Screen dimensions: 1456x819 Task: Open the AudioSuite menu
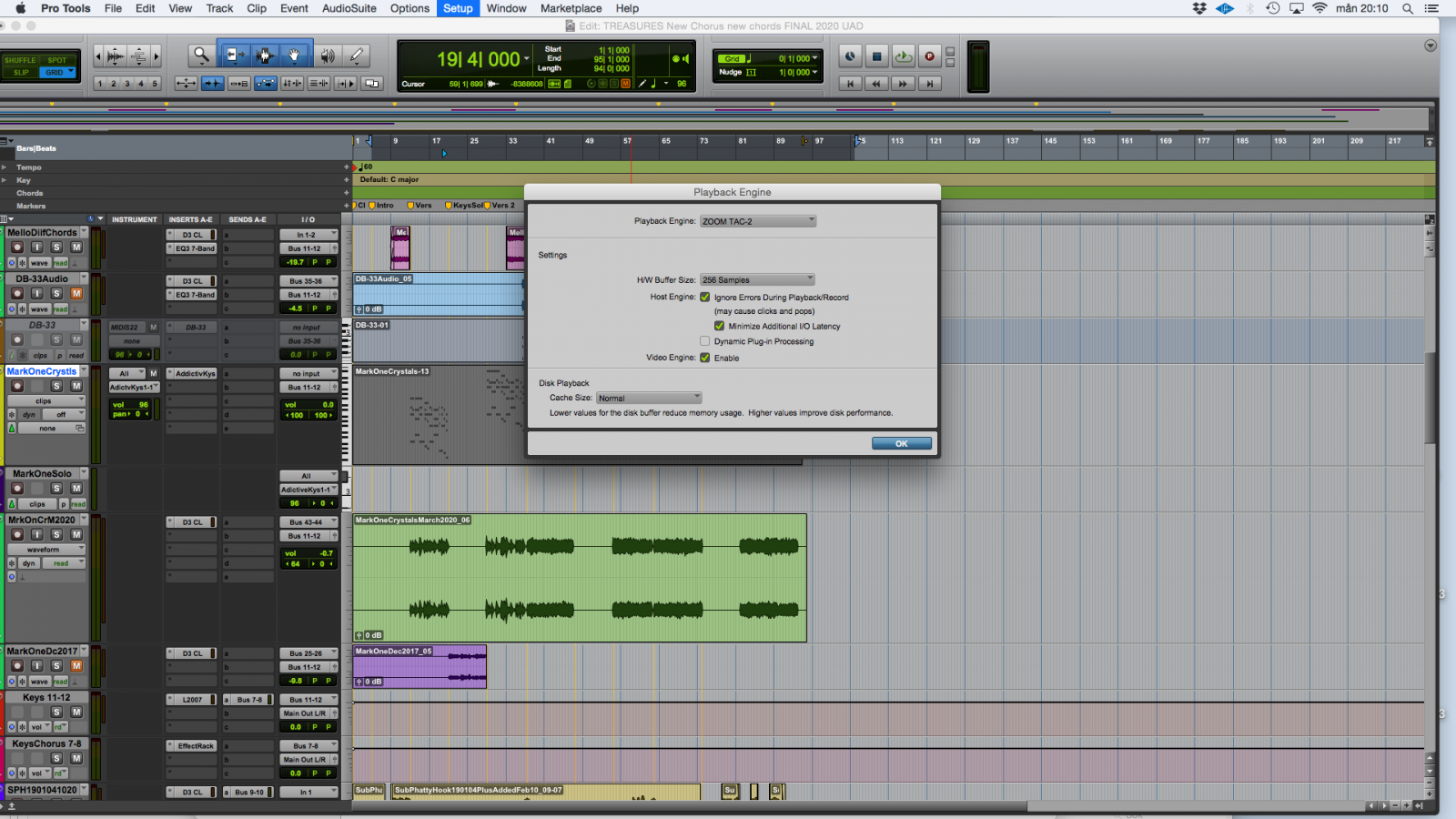tap(349, 8)
